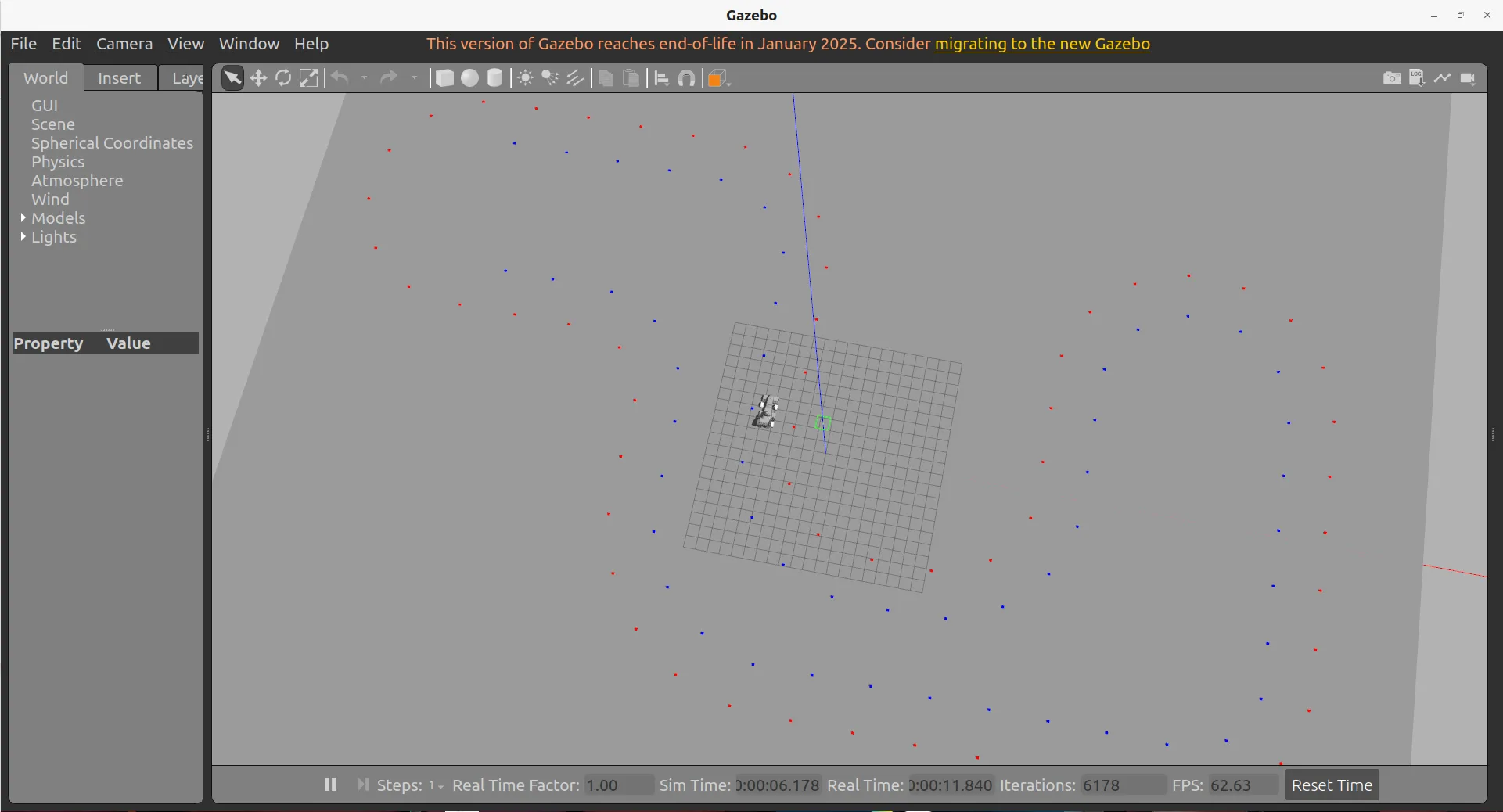Open the File menu
This screenshot has height=812, width=1503.
point(23,44)
